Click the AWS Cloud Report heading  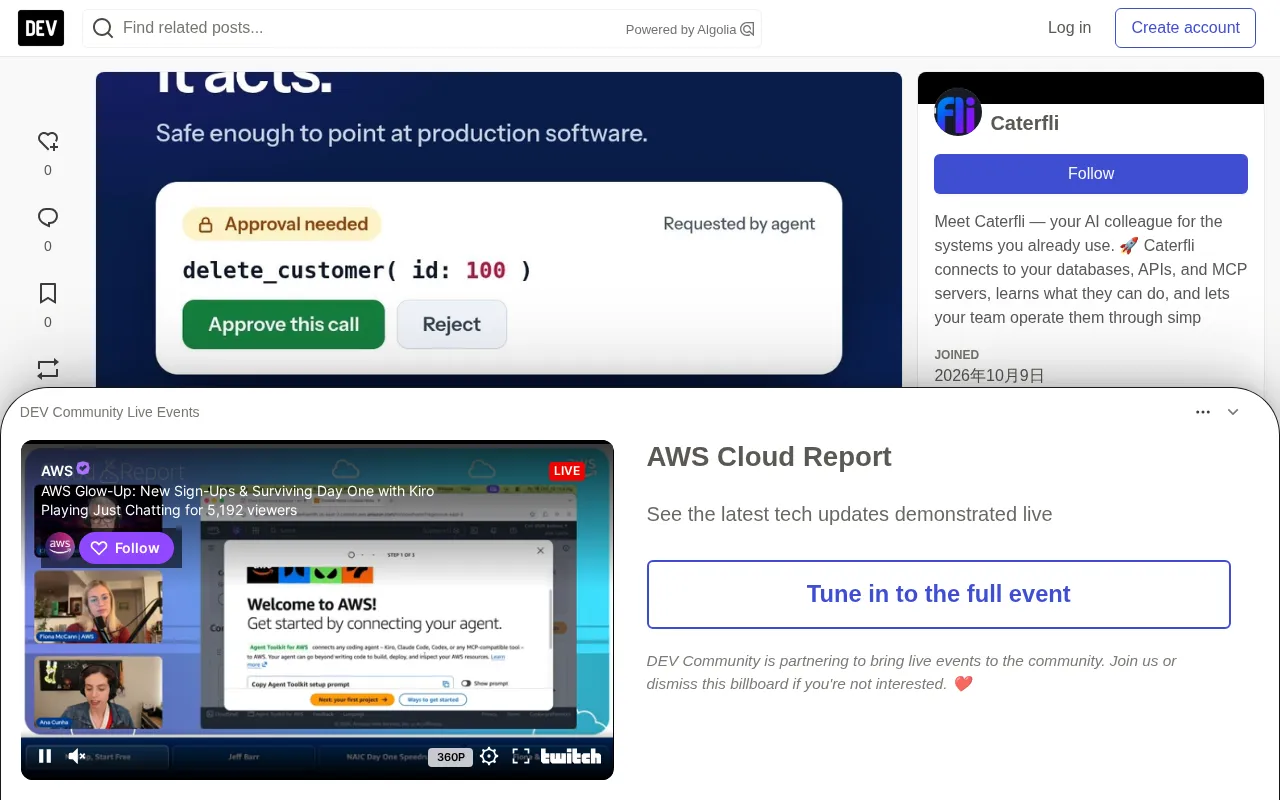click(769, 457)
